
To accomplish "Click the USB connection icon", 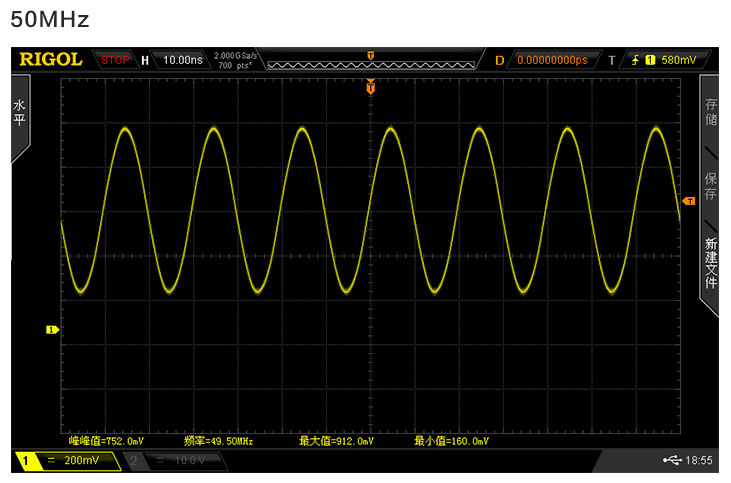I will point(671,460).
